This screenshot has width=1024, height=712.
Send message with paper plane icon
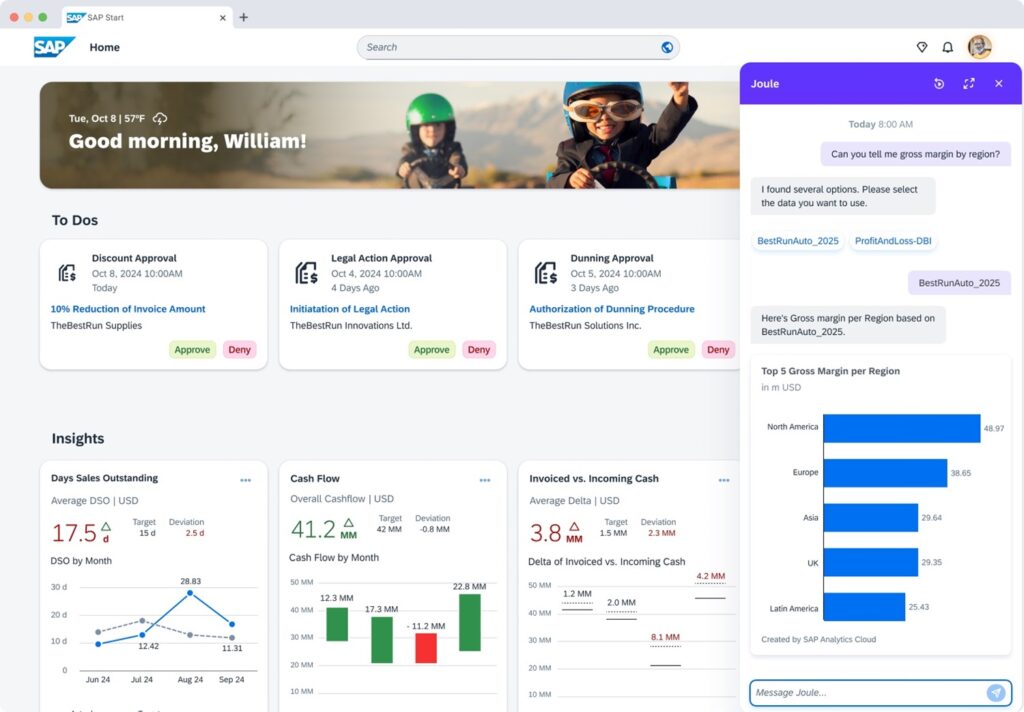click(996, 692)
